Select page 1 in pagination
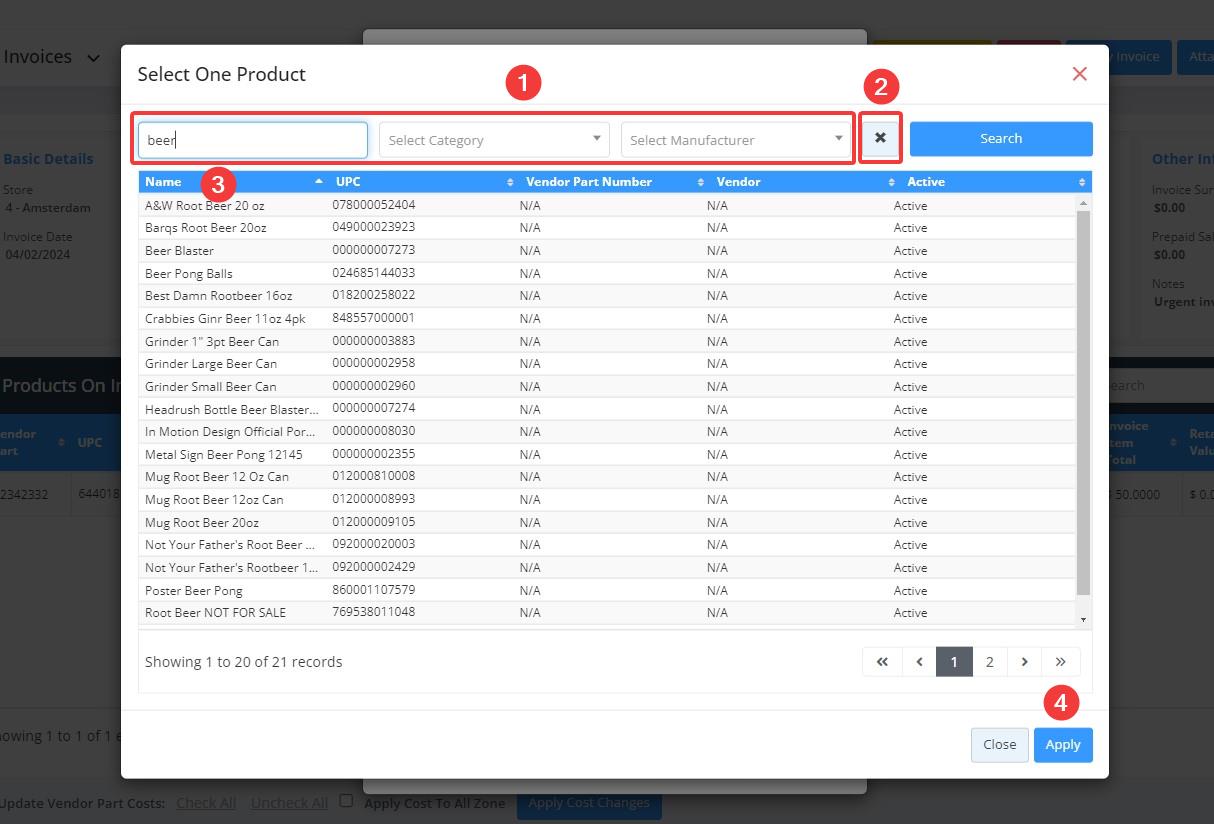This screenshot has width=1214, height=824. (x=954, y=662)
